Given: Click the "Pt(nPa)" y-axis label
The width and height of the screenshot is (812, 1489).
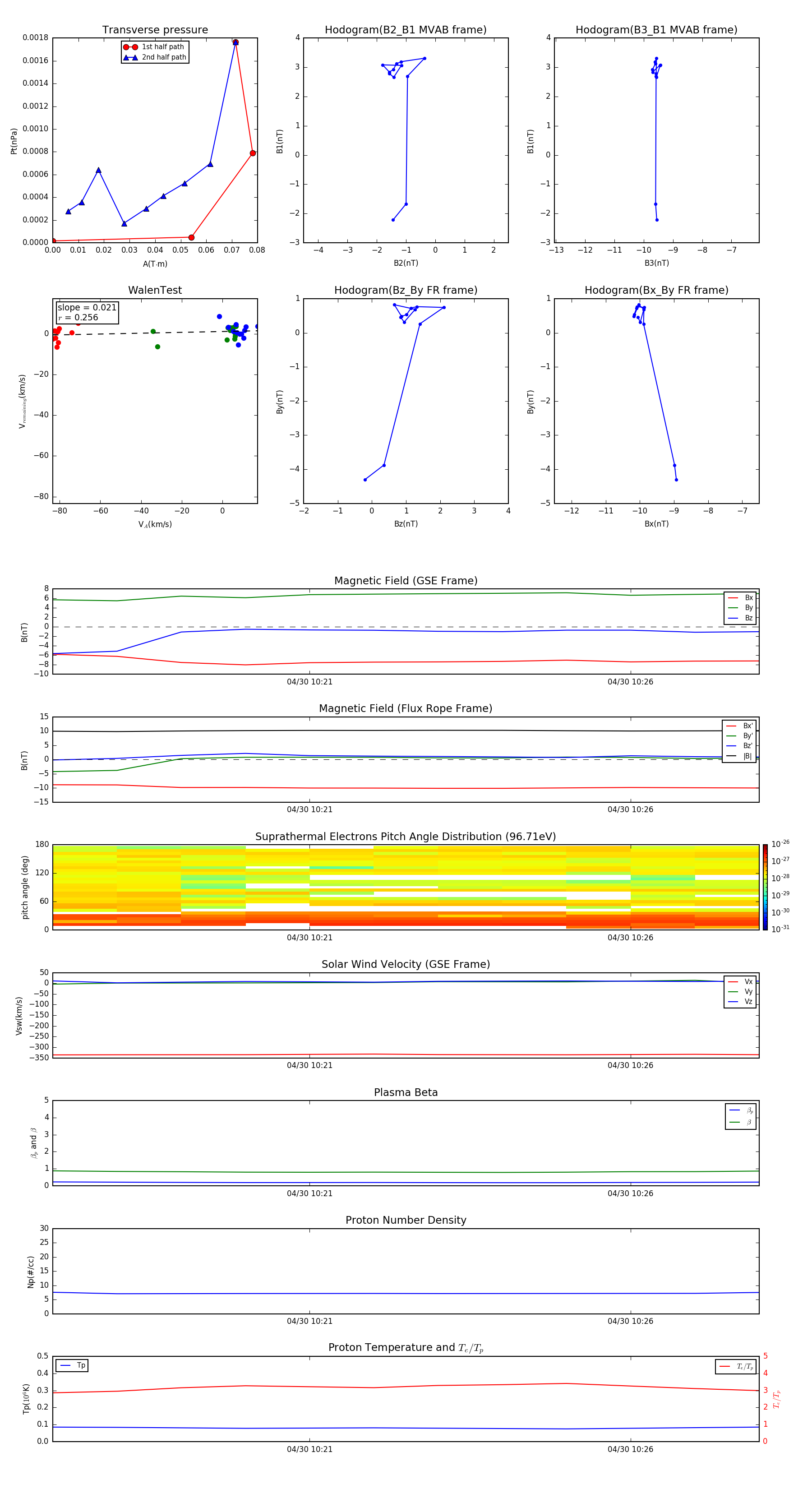Looking at the screenshot, I should 14,141.
